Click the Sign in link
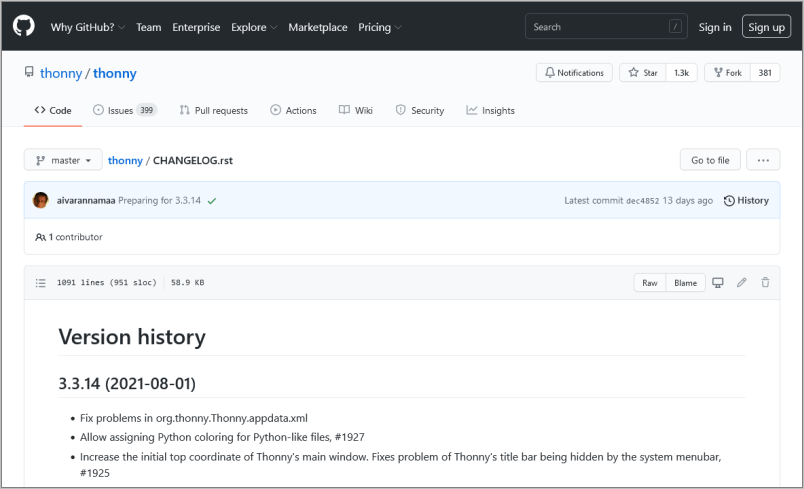The width and height of the screenshot is (804, 489). [715, 27]
